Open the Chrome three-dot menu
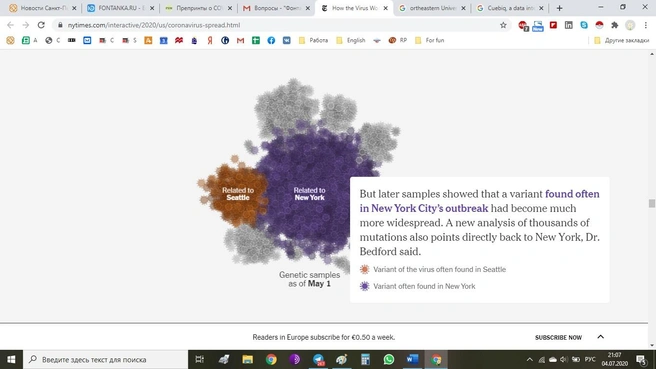Image resolution: width=656 pixels, height=369 pixels. tap(646, 25)
